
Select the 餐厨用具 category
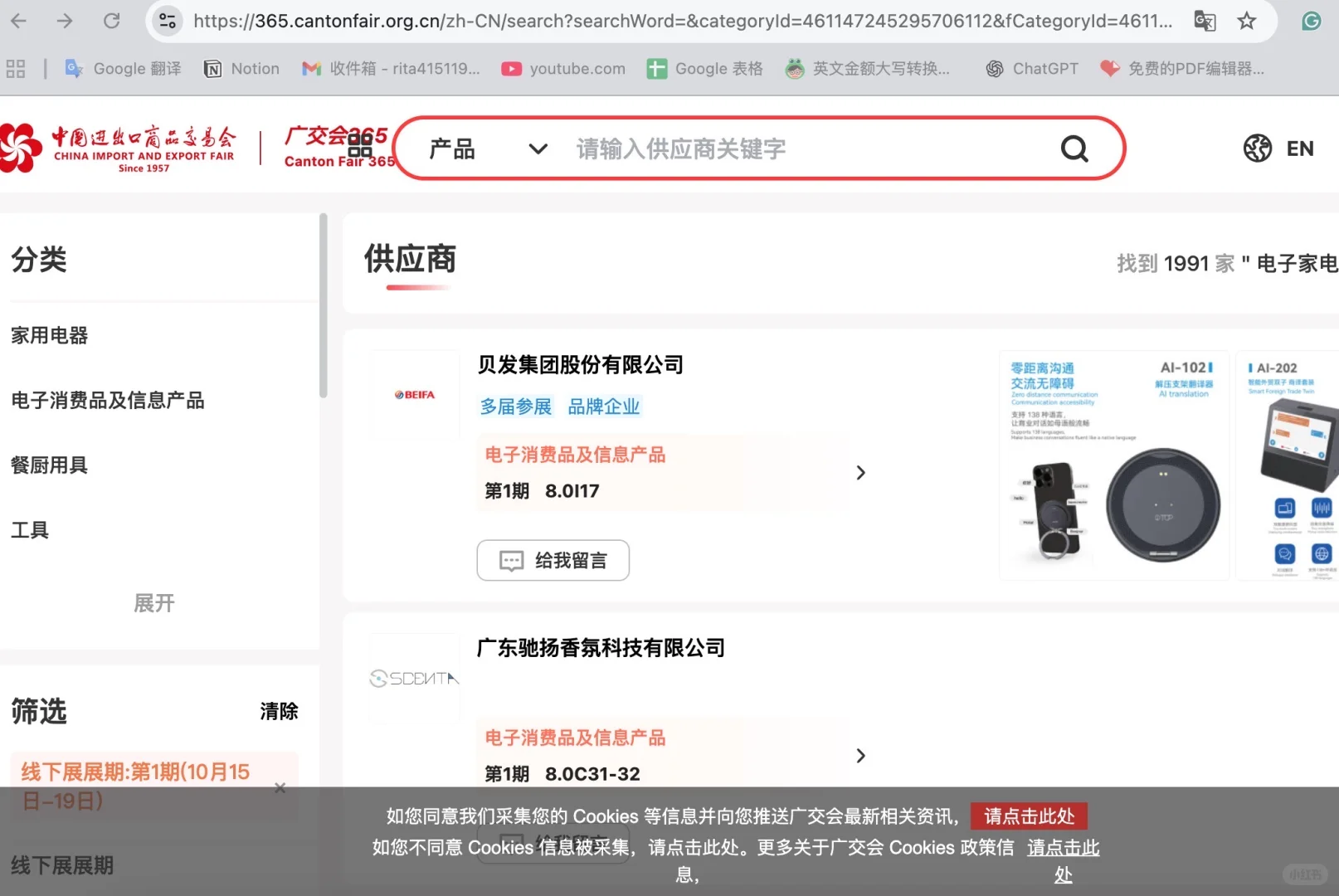(50, 465)
